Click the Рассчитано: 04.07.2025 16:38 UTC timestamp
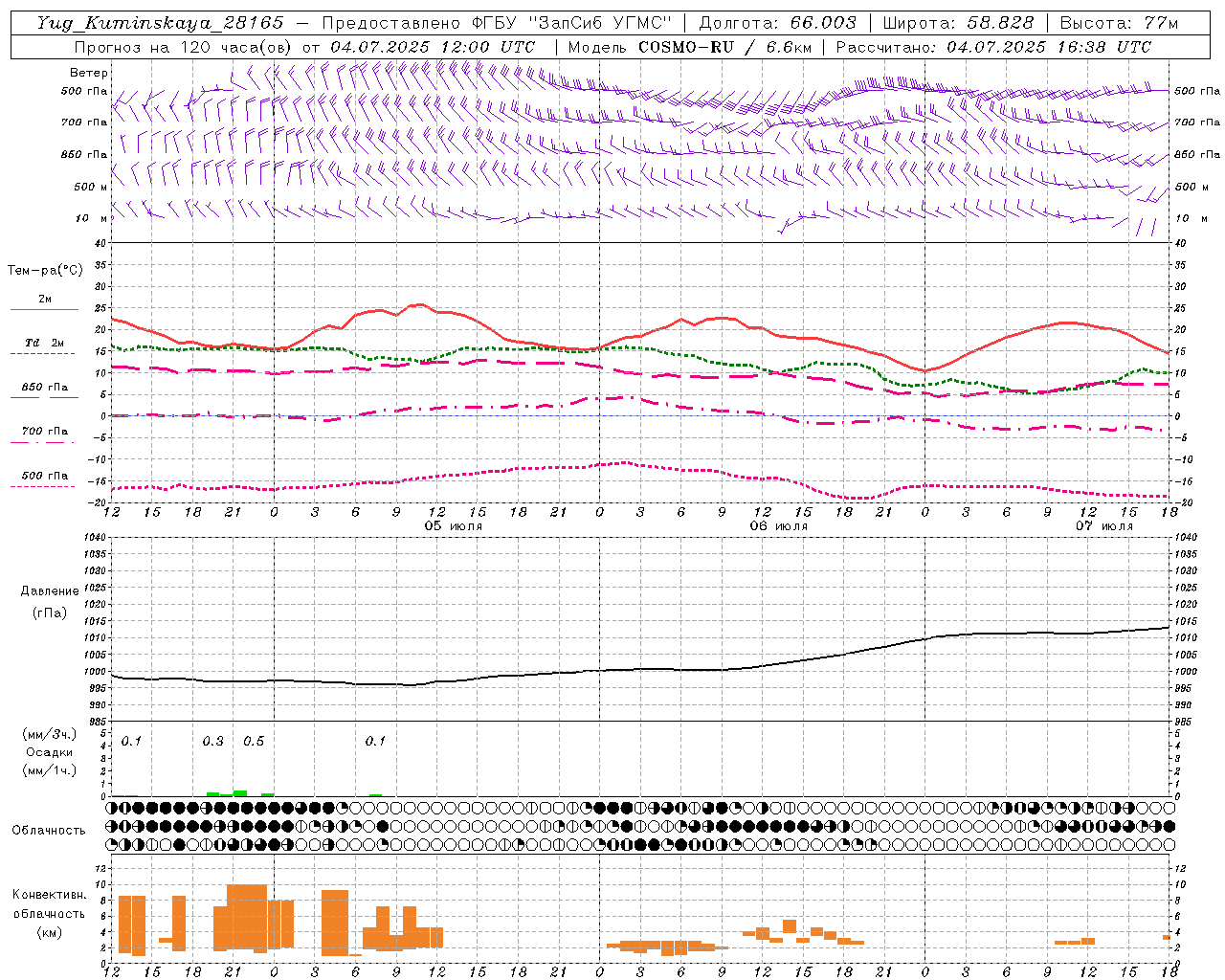1225x980 pixels. tap(993, 47)
